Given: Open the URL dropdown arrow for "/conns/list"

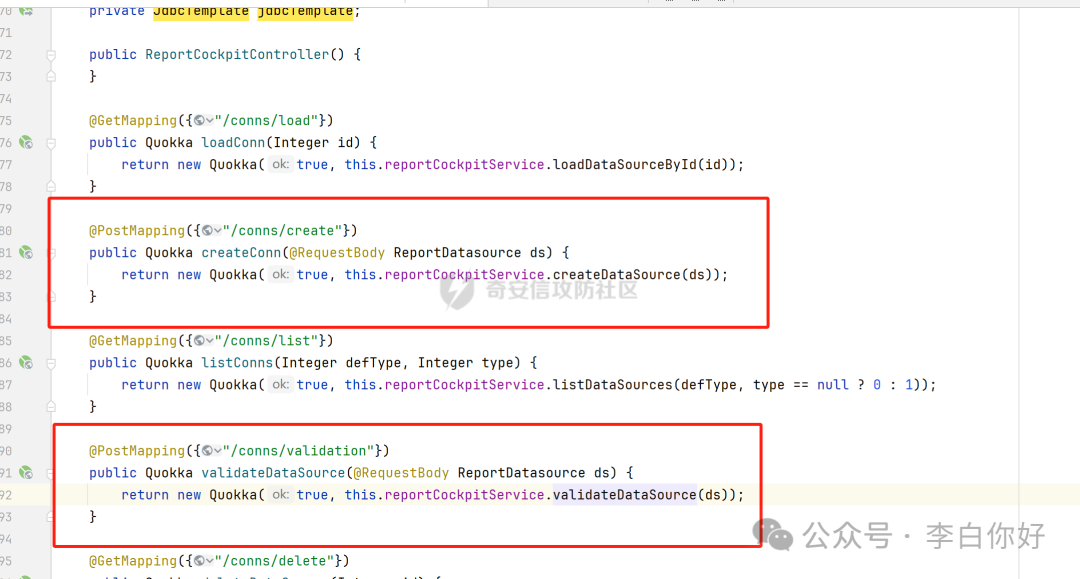Looking at the screenshot, I should coord(210,341).
